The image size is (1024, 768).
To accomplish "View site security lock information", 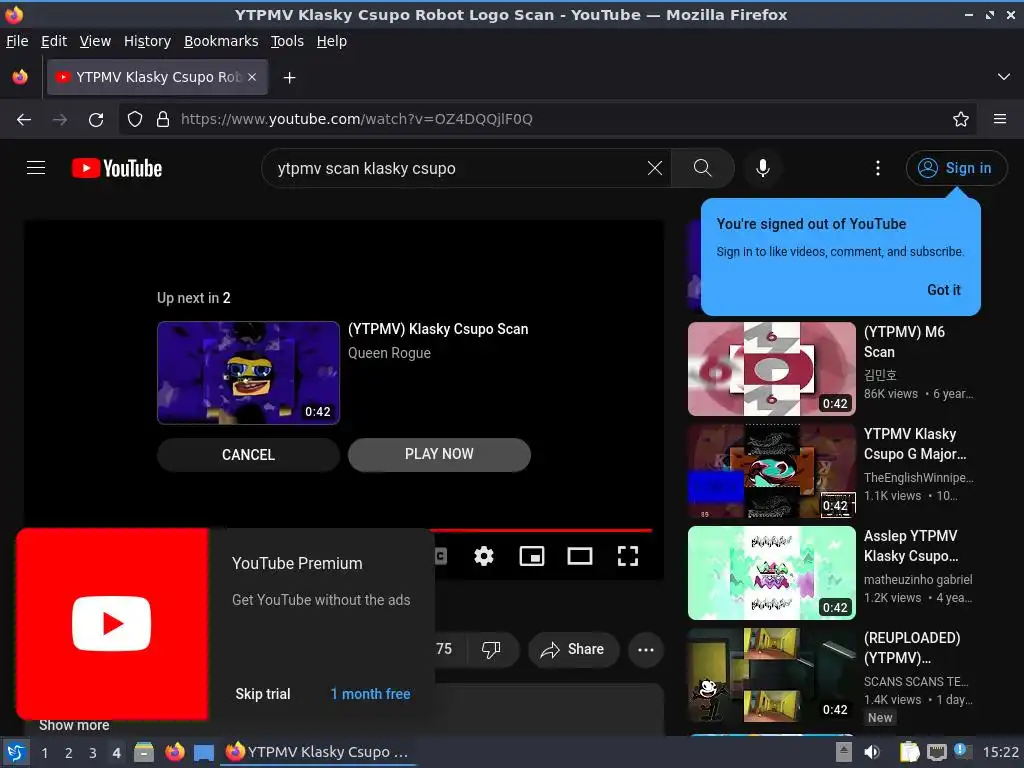I will [163, 119].
